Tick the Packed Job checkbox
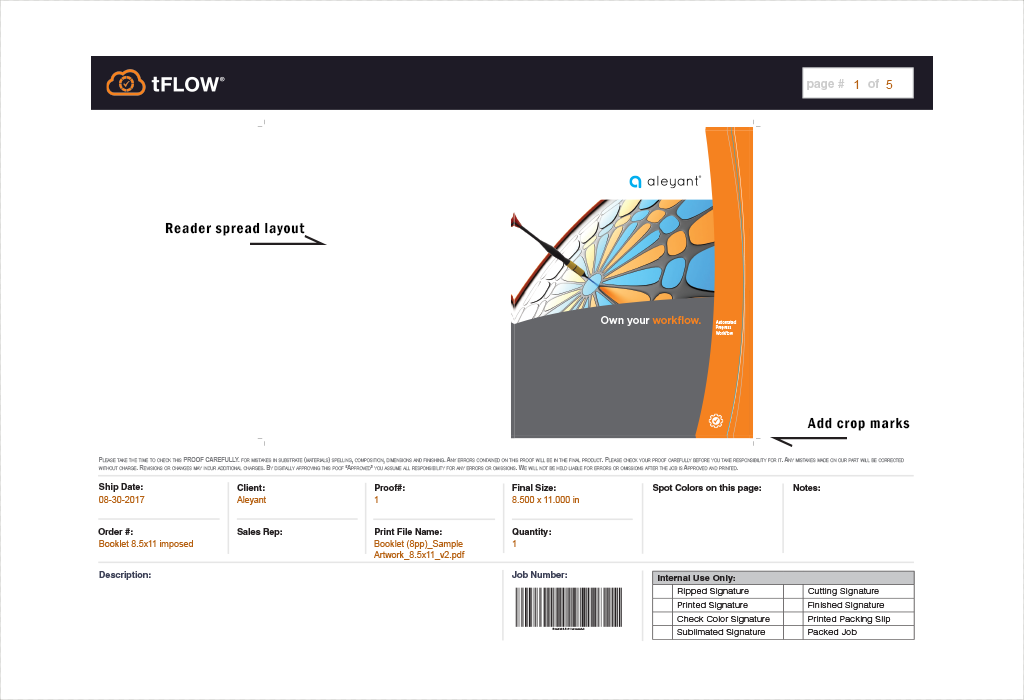Viewport: 1024px width, 700px height. click(793, 632)
